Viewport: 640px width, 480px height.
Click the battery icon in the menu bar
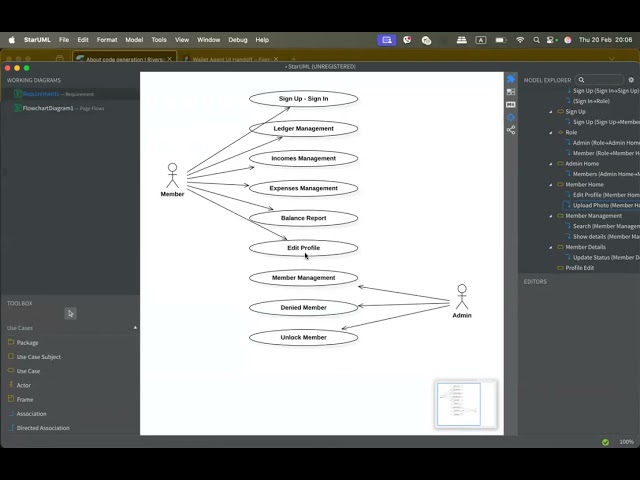coord(501,40)
